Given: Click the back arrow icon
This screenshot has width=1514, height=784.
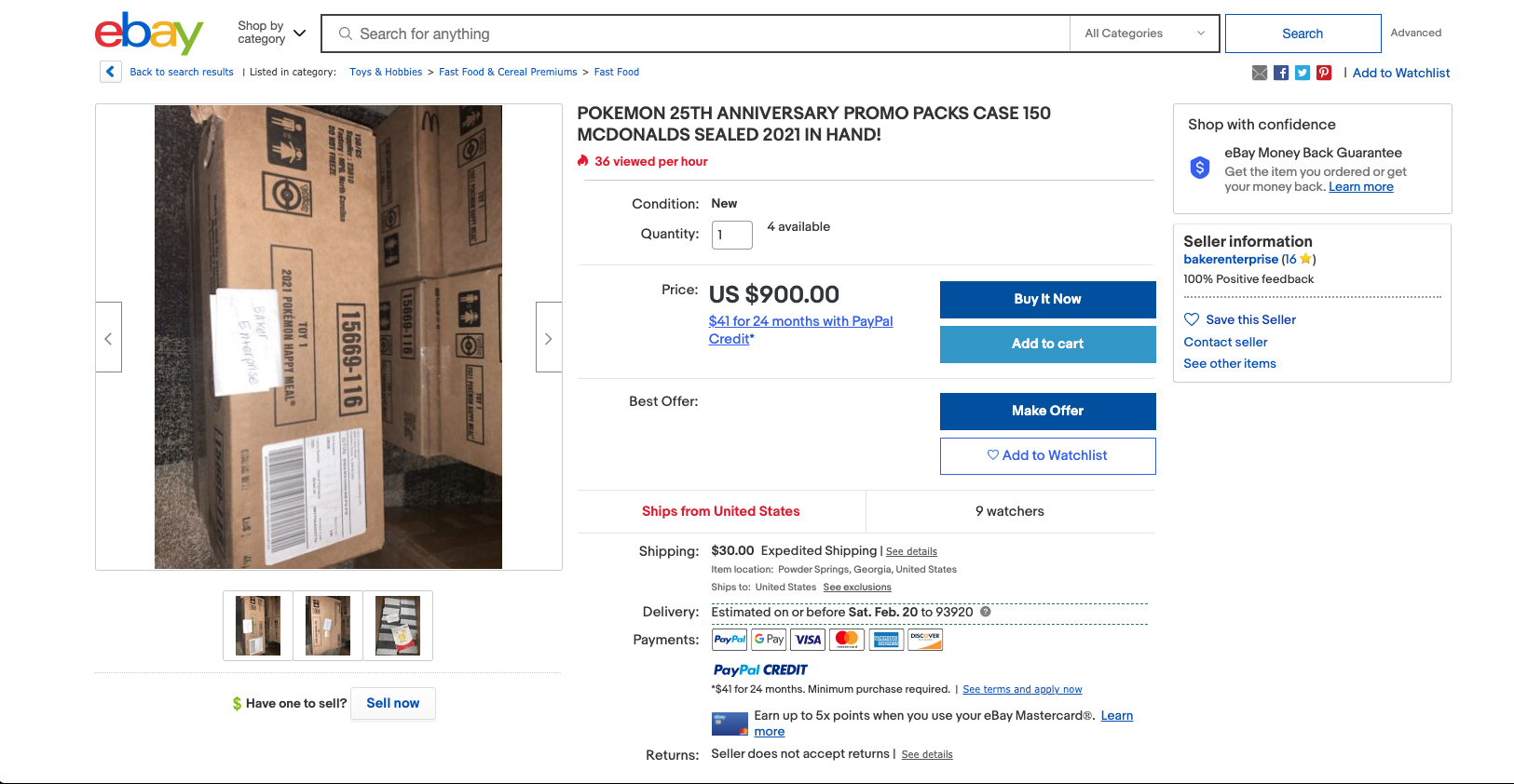Looking at the screenshot, I should coord(111,72).
